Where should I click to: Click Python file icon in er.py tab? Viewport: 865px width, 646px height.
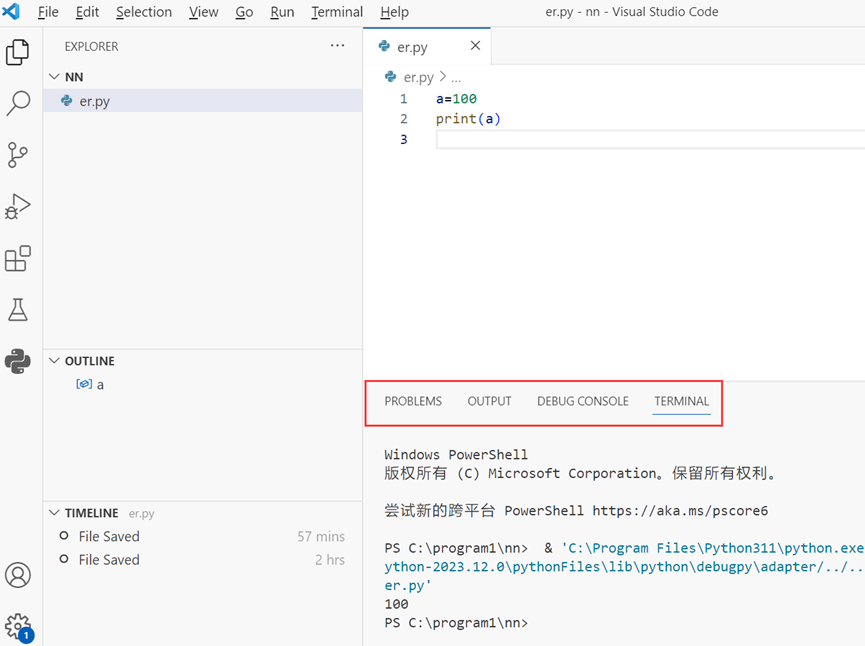[x=385, y=46]
